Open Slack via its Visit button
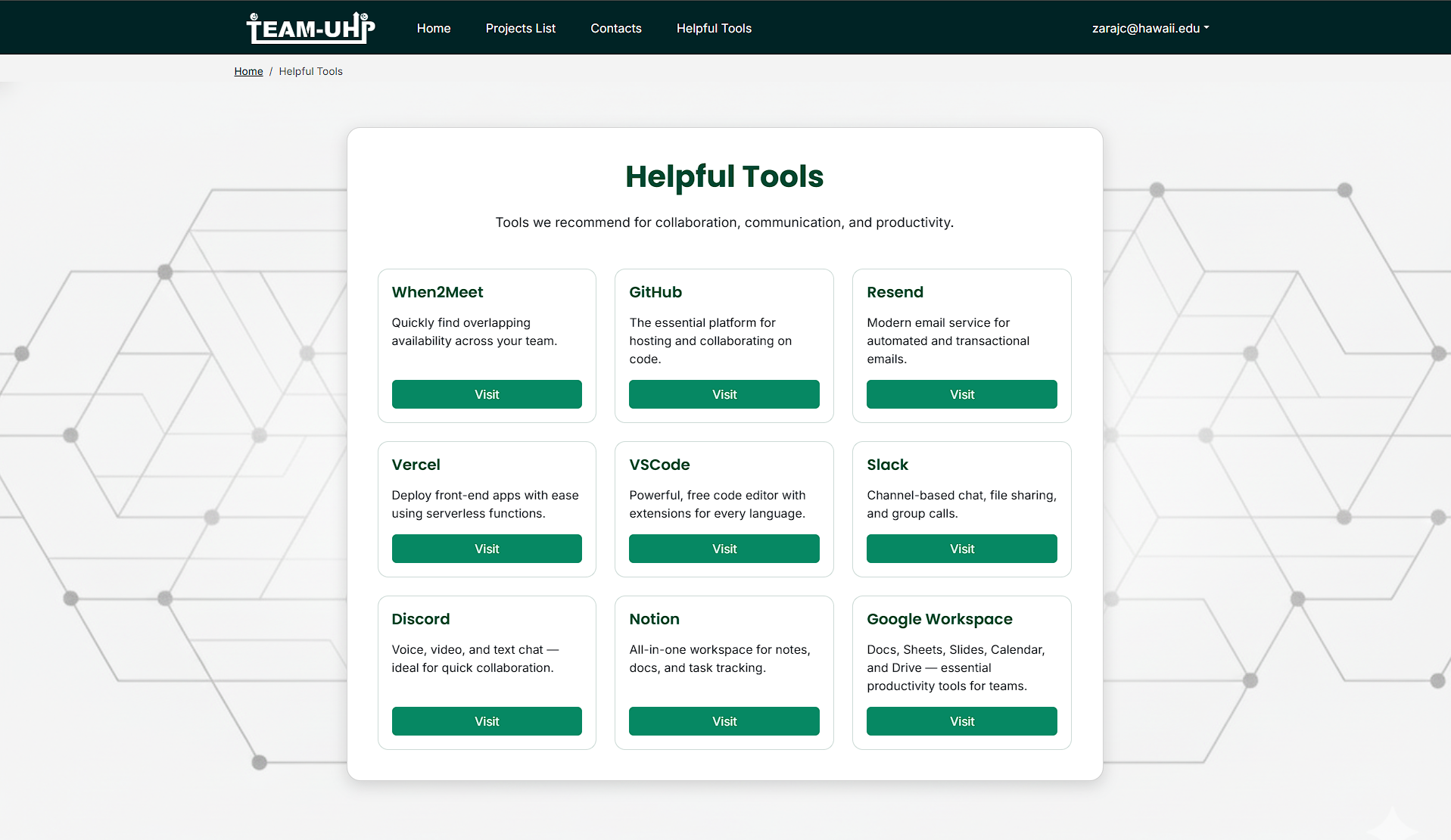The image size is (1451, 840). point(961,549)
